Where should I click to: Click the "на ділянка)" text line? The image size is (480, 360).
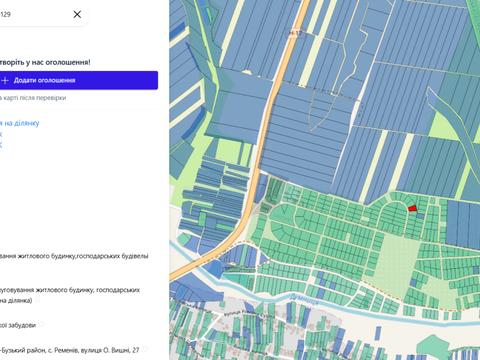pos(16,301)
